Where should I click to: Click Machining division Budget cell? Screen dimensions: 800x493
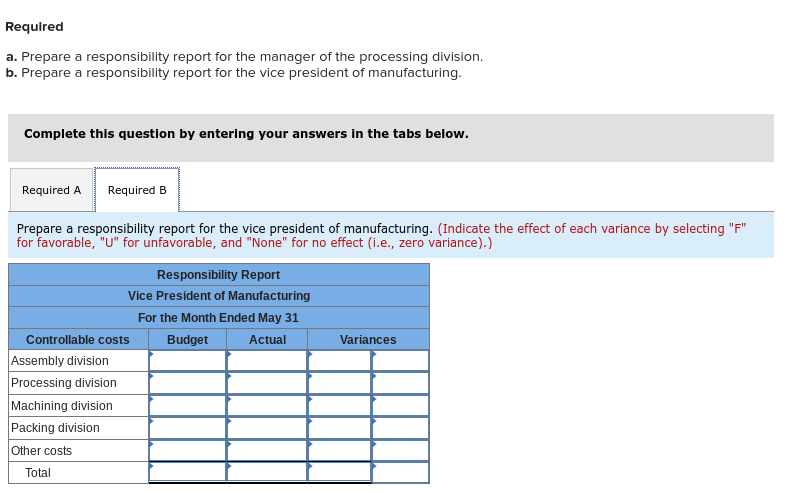[x=188, y=405]
